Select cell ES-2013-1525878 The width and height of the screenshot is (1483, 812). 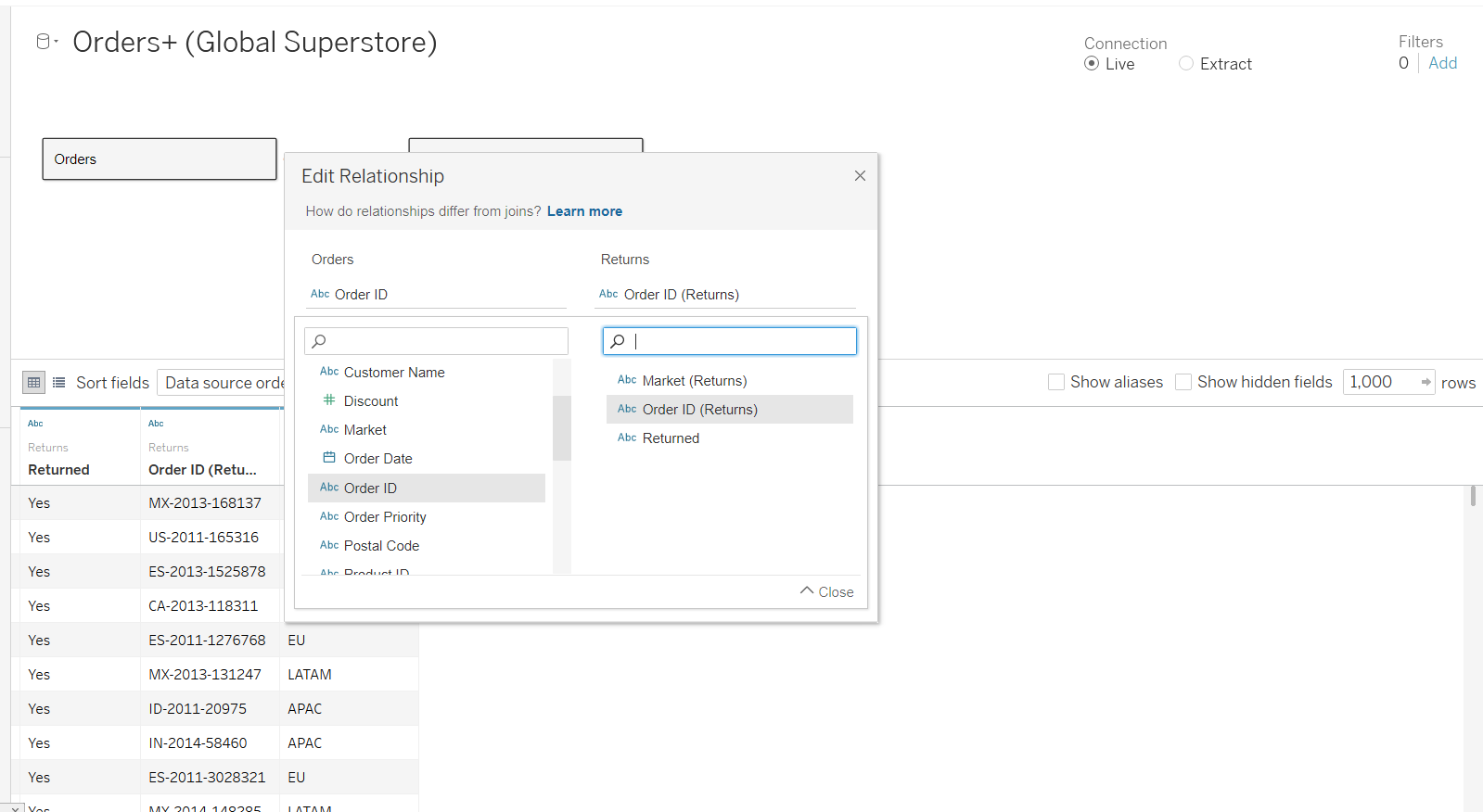pos(210,572)
